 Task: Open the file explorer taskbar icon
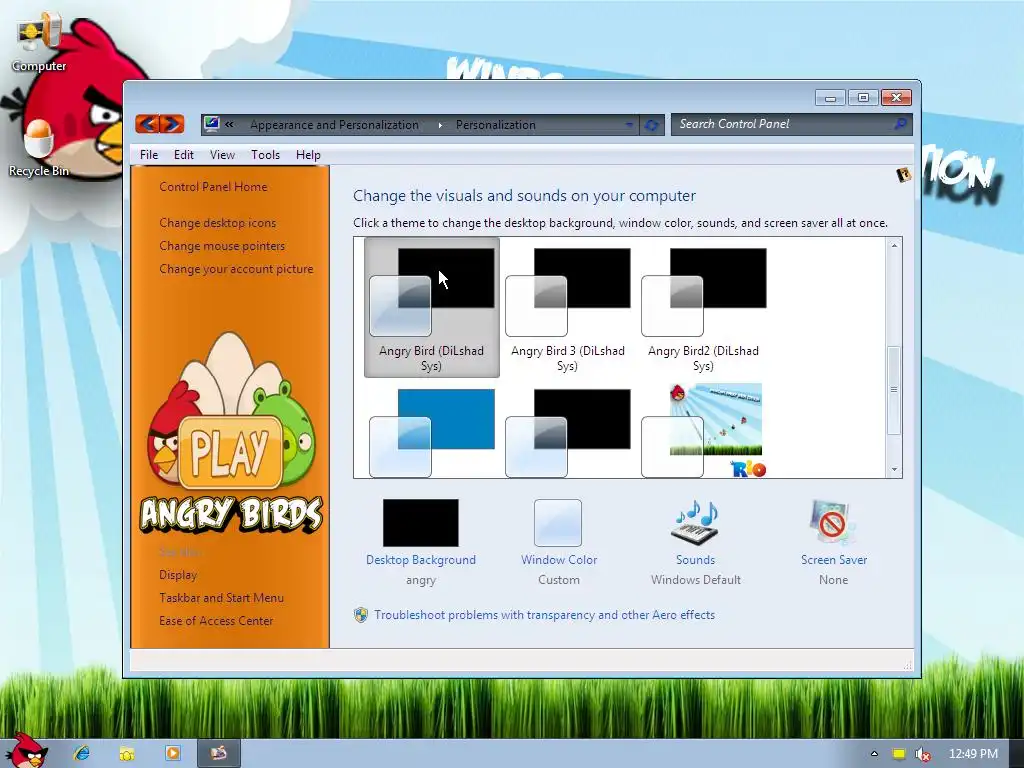tap(127, 754)
